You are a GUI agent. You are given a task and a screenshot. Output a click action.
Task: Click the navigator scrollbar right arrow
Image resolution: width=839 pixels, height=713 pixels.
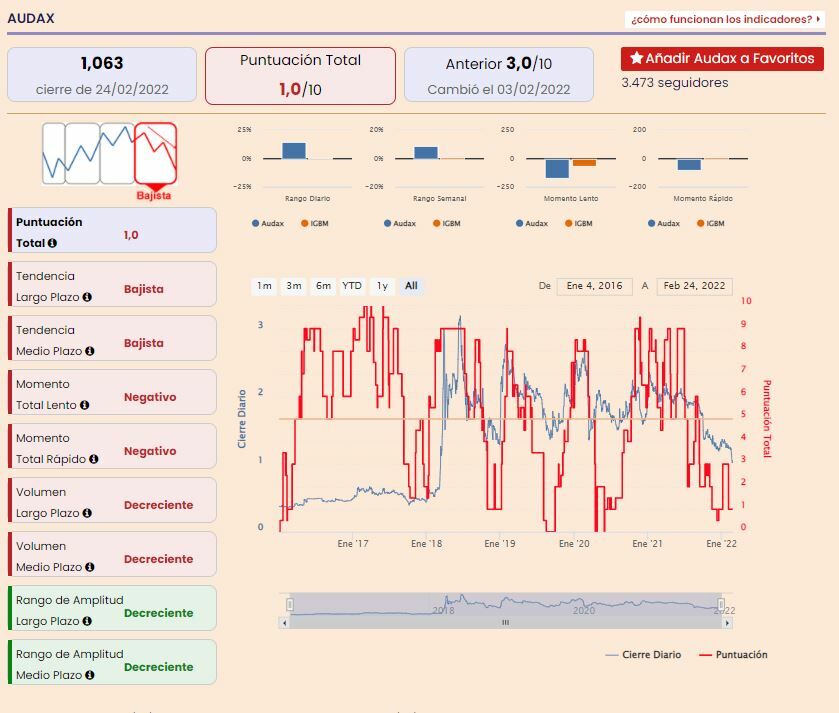(727, 623)
